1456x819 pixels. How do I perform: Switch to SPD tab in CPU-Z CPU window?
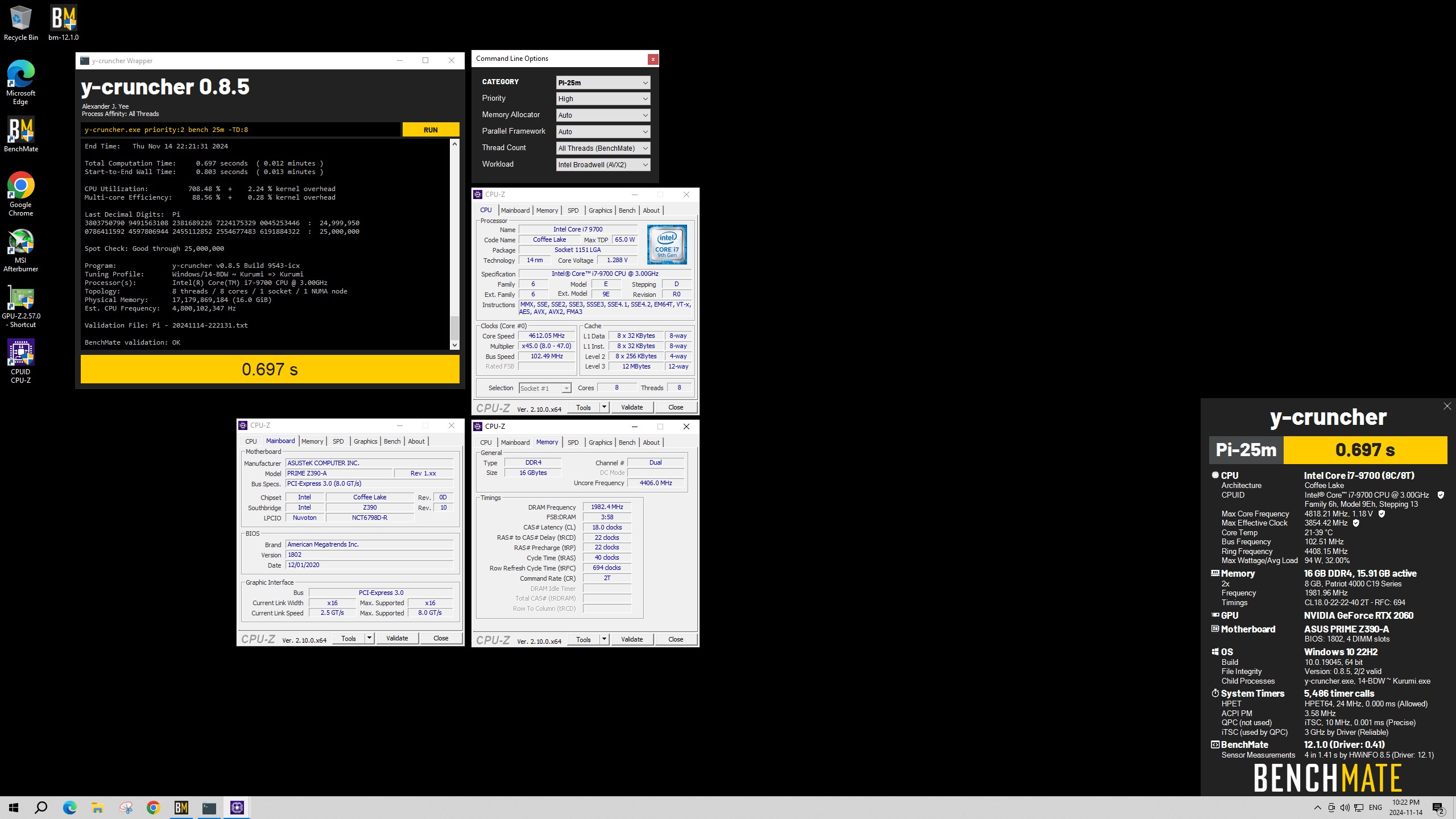click(573, 210)
